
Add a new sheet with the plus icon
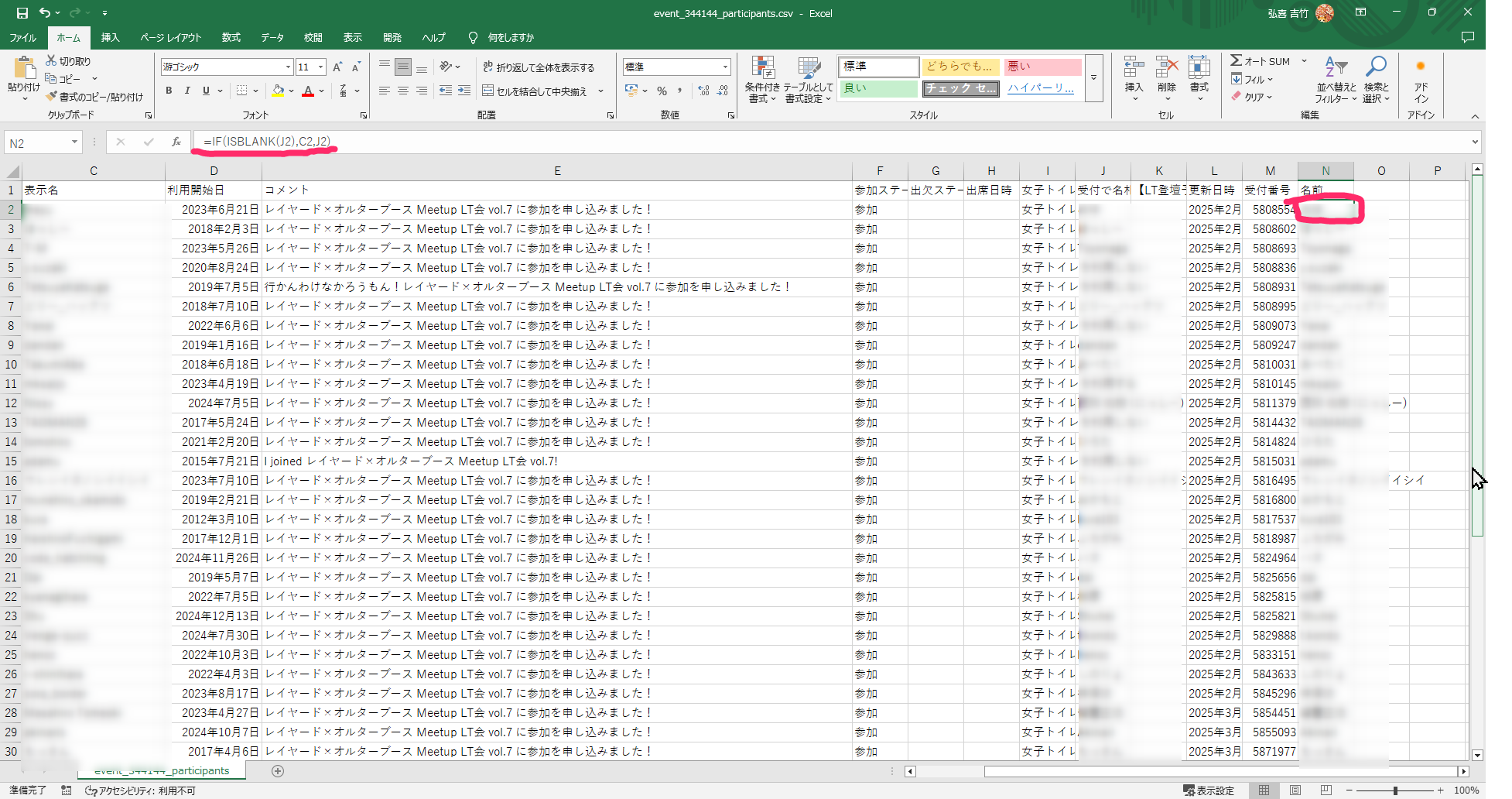pyautogui.click(x=278, y=771)
